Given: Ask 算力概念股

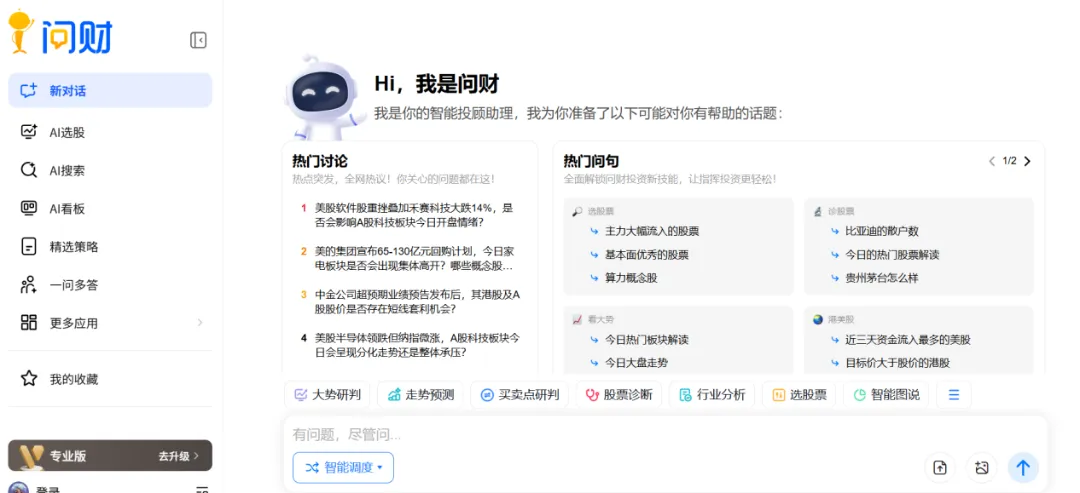Looking at the screenshot, I should [x=631, y=278].
